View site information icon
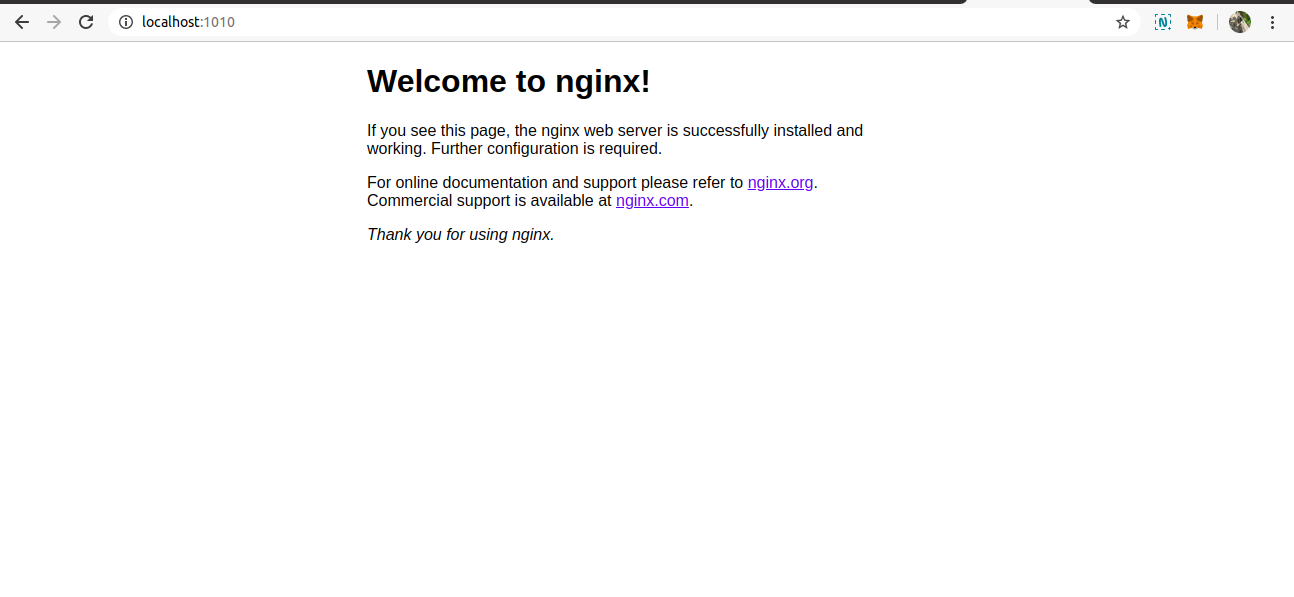 126,22
